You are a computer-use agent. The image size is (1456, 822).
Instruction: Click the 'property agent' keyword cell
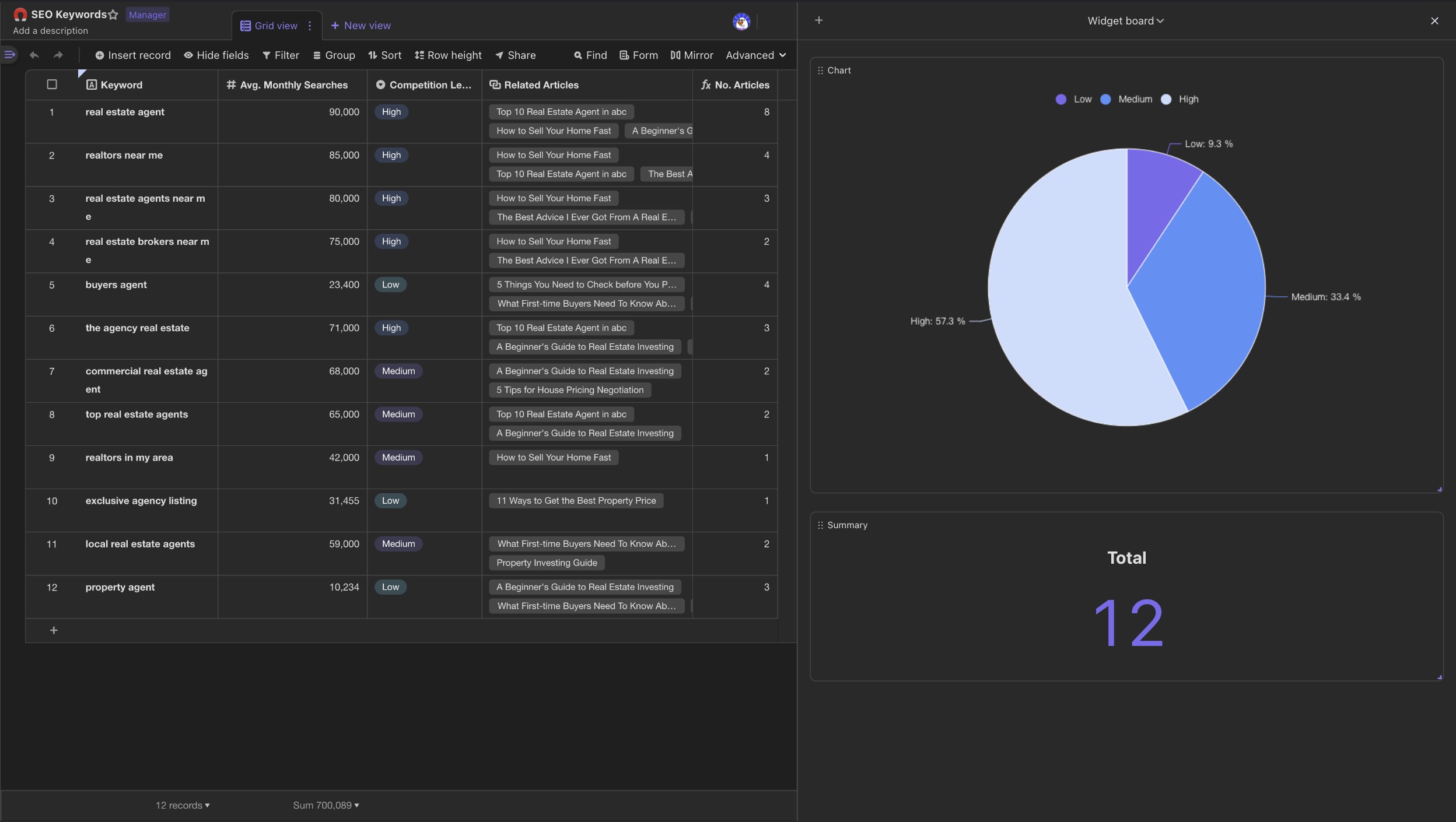tap(148, 597)
